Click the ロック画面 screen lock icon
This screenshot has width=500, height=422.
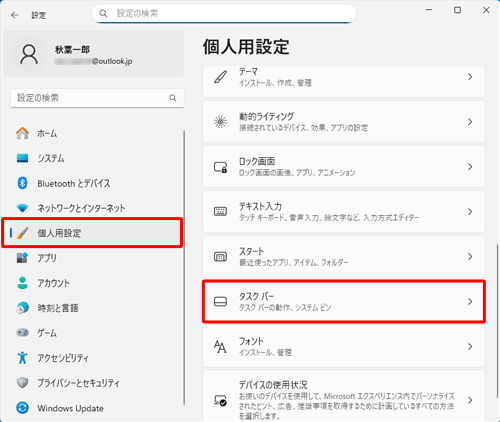(x=220, y=167)
